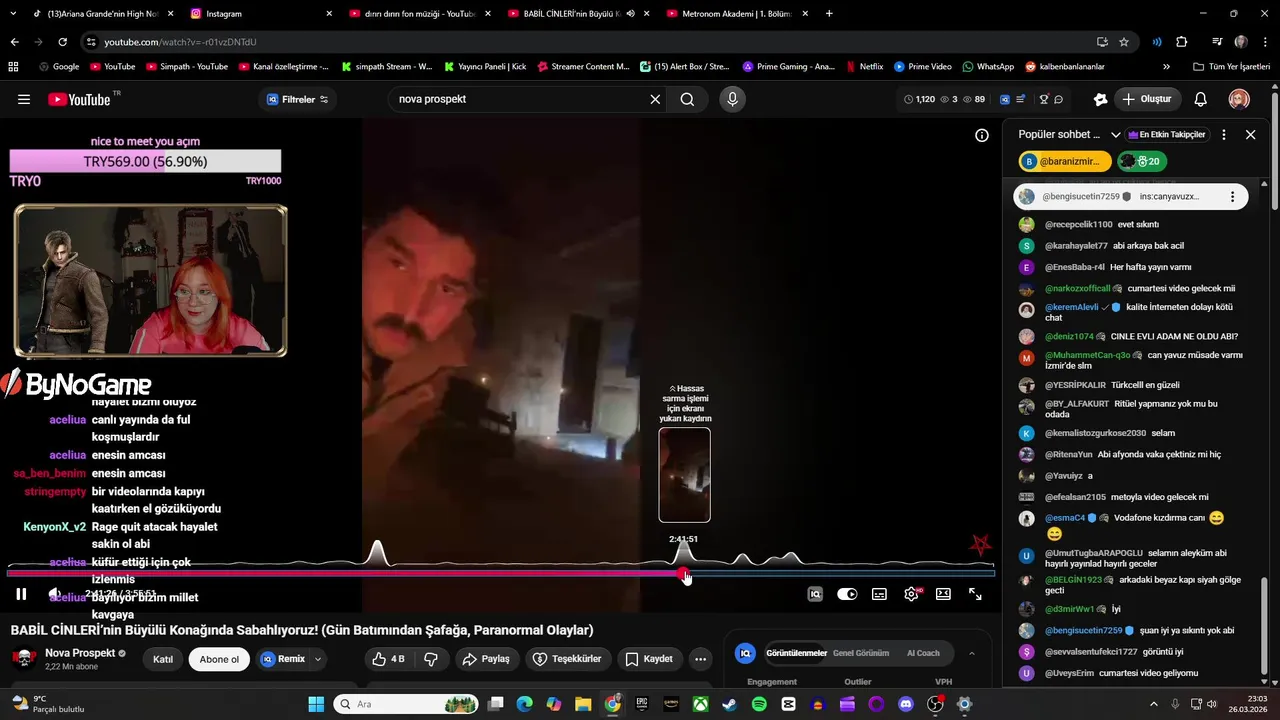1280x720 pixels.
Task: Switch to theater mode
Action: [x=943, y=594]
